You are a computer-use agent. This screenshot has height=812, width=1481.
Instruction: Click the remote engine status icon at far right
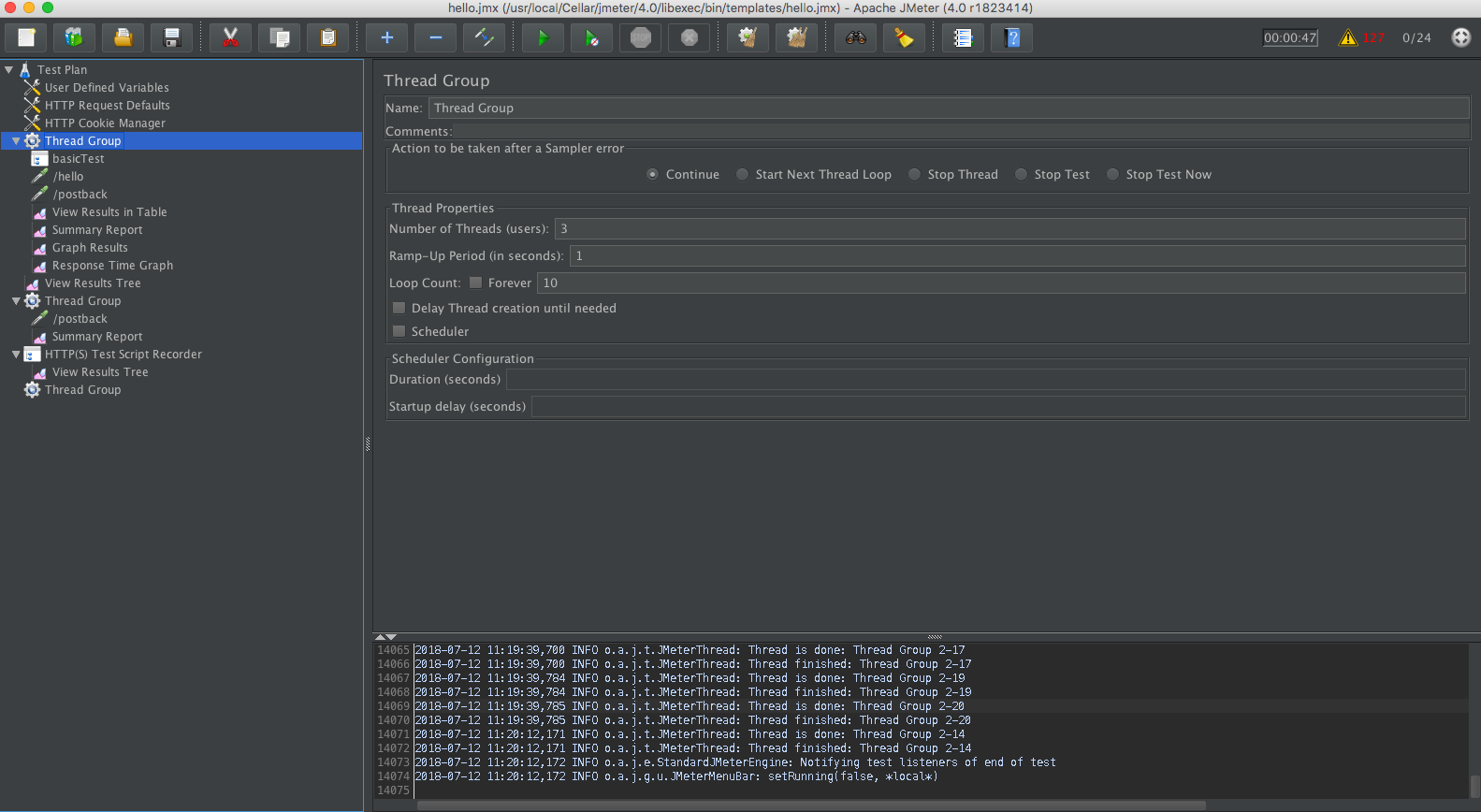pos(1460,37)
